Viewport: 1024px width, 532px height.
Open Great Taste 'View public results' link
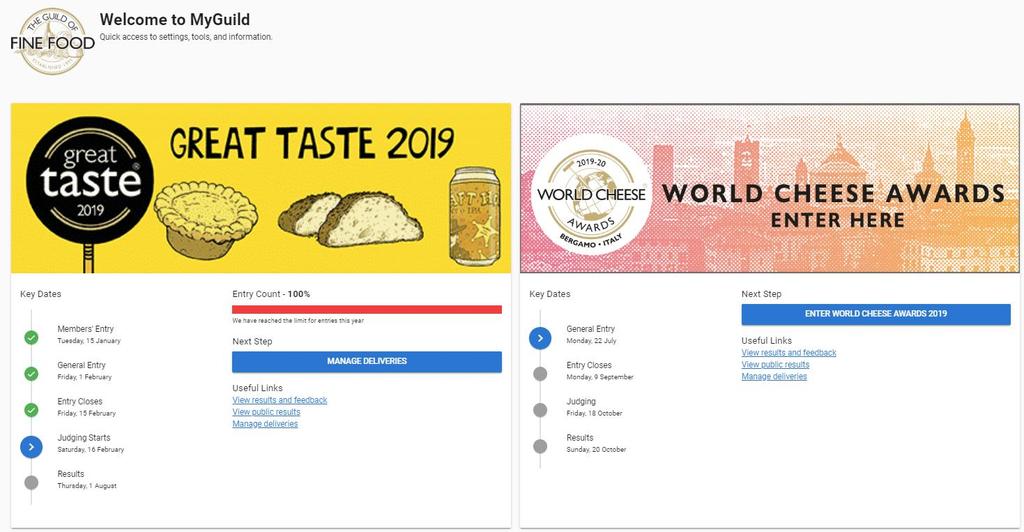pos(266,412)
